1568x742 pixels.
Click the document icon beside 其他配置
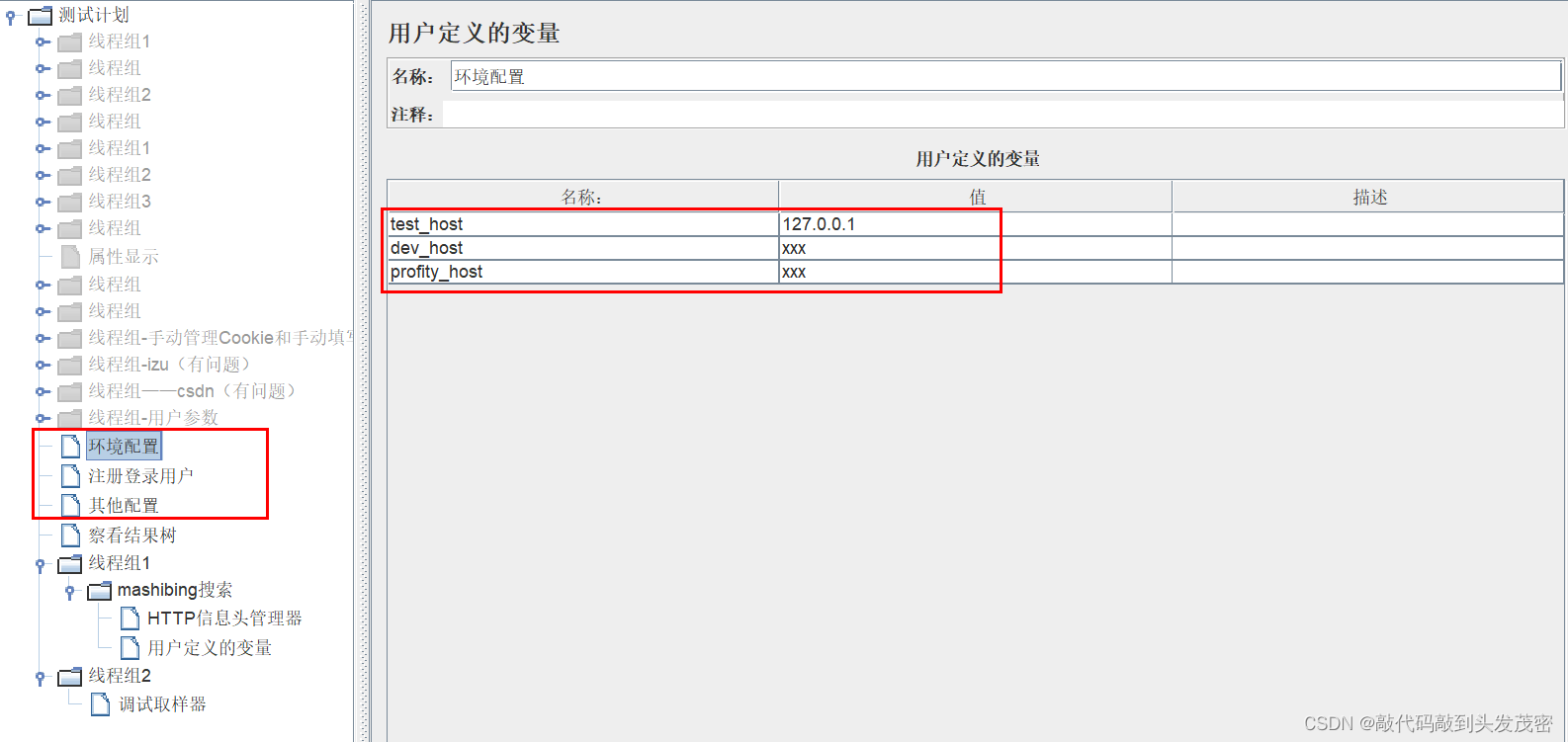70,506
